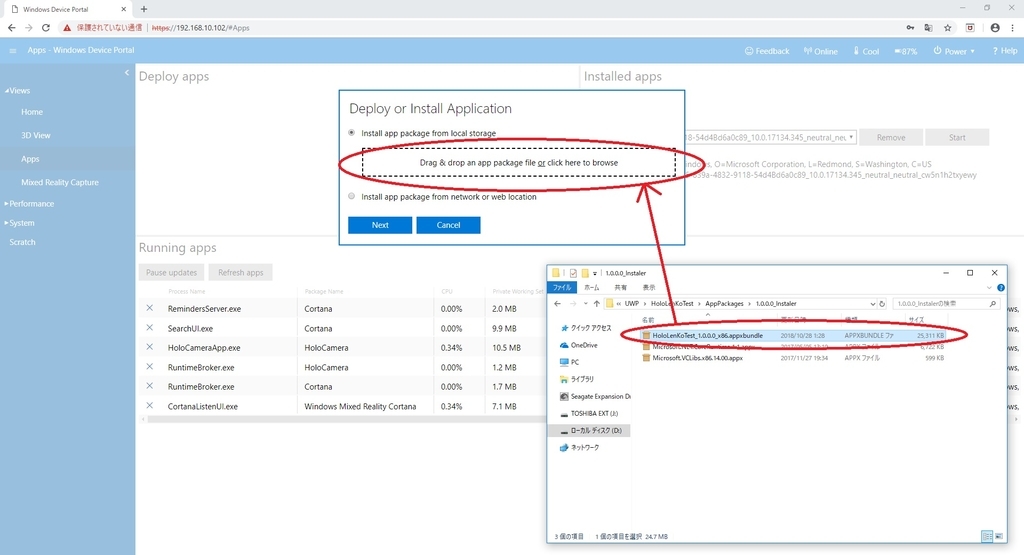Click Next in deploy dialog
The height and width of the screenshot is (555, 1024).
(380, 225)
